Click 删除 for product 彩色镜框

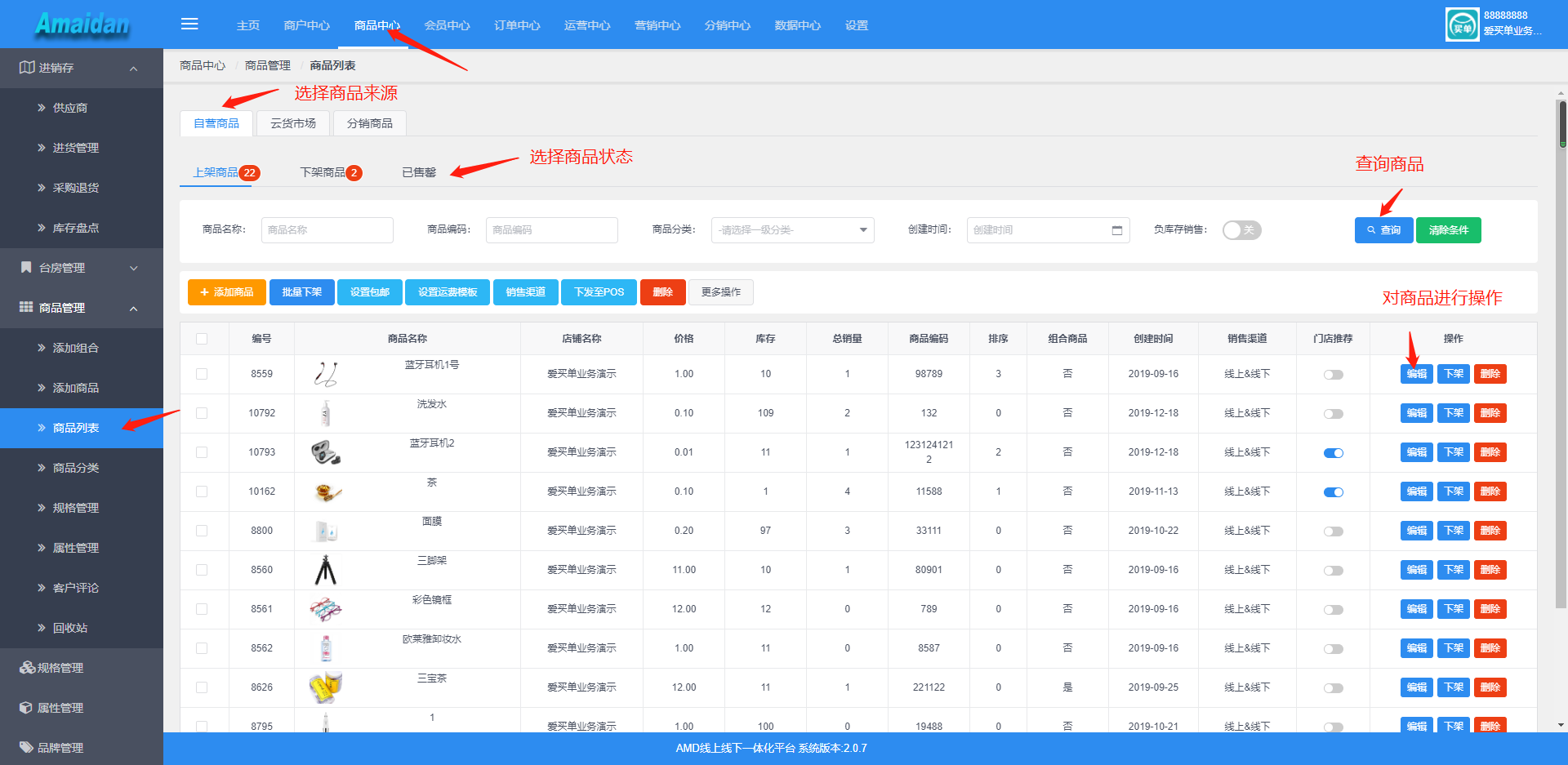coord(1490,609)
